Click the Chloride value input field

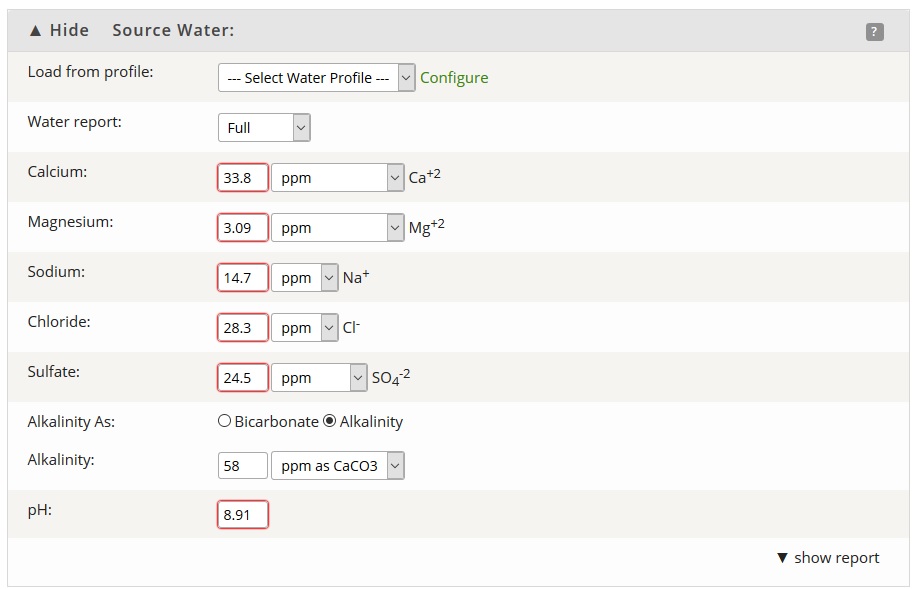coord(243,328)
